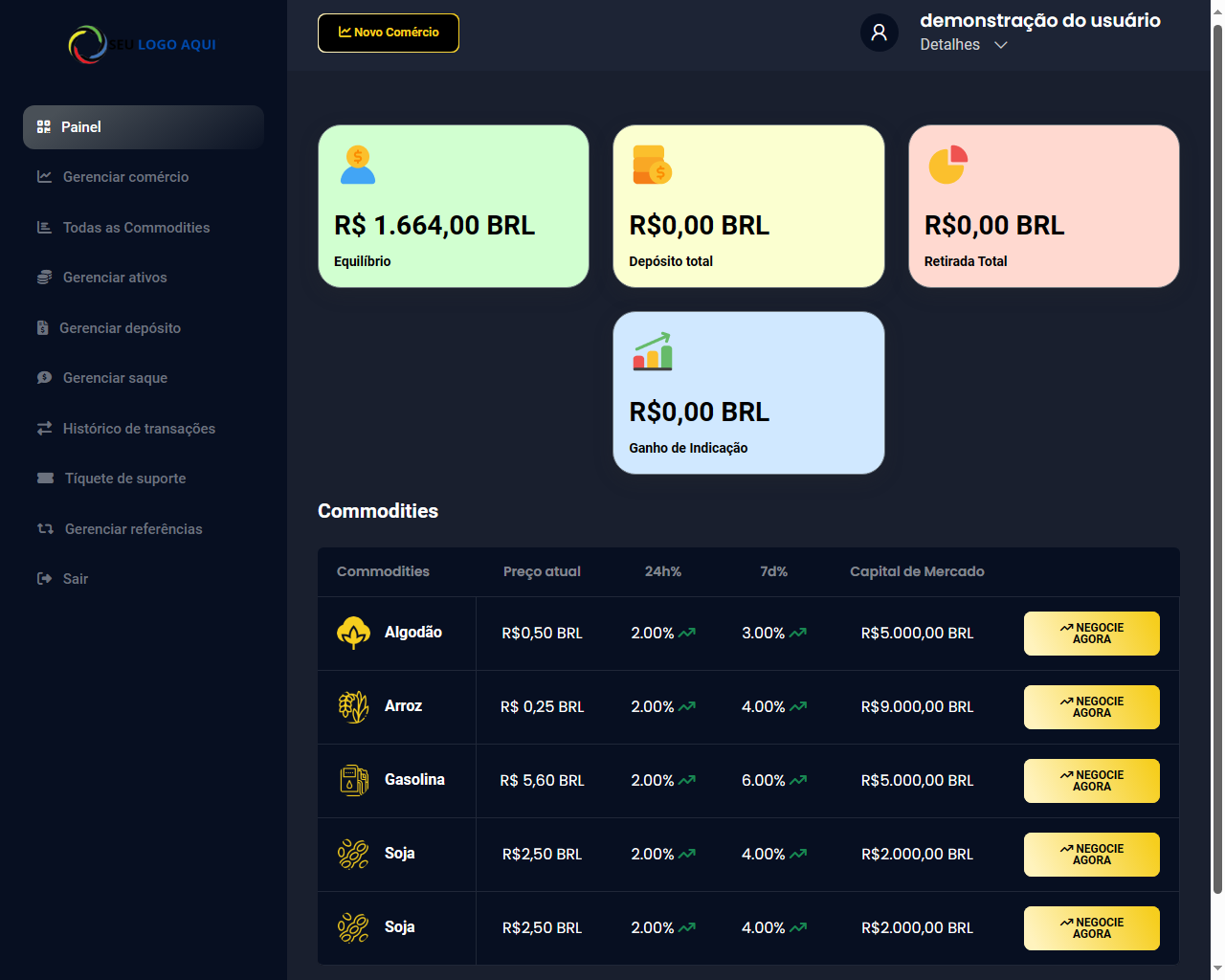Open Histórico de transações
1225x980 pixels.
click(139, 429)
